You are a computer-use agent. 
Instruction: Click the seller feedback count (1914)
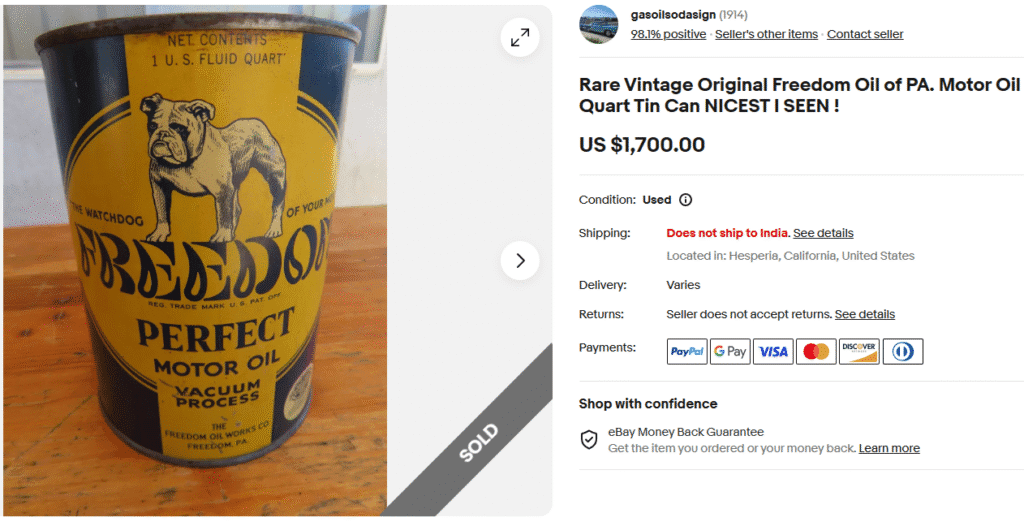733,15
